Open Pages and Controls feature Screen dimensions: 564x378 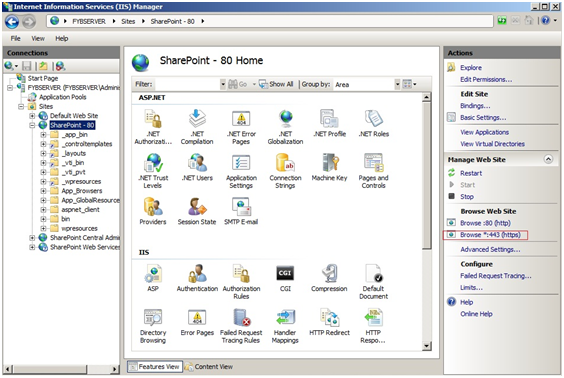[374, 171]
